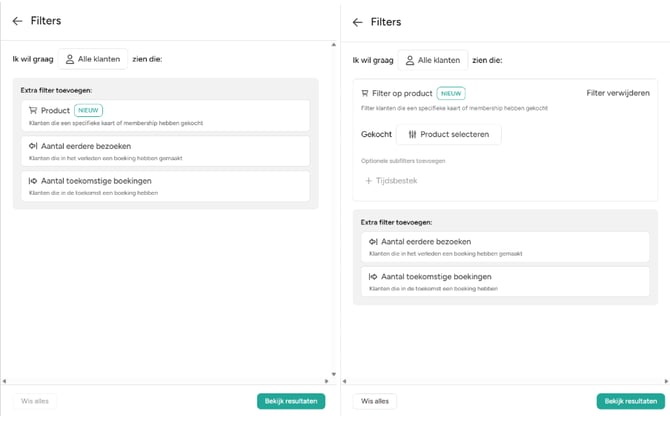Click Wis alles in the right panel

coord(374,401)
